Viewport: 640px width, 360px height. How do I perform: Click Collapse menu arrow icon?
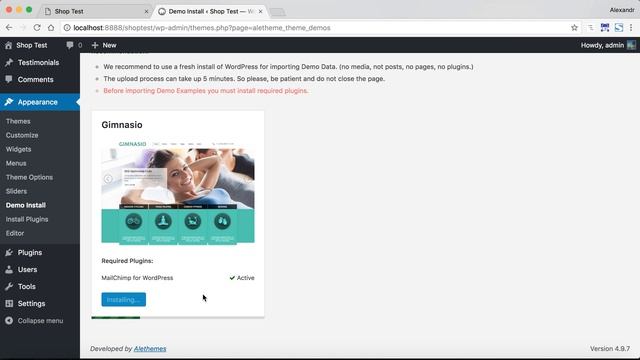coord(9,321)
